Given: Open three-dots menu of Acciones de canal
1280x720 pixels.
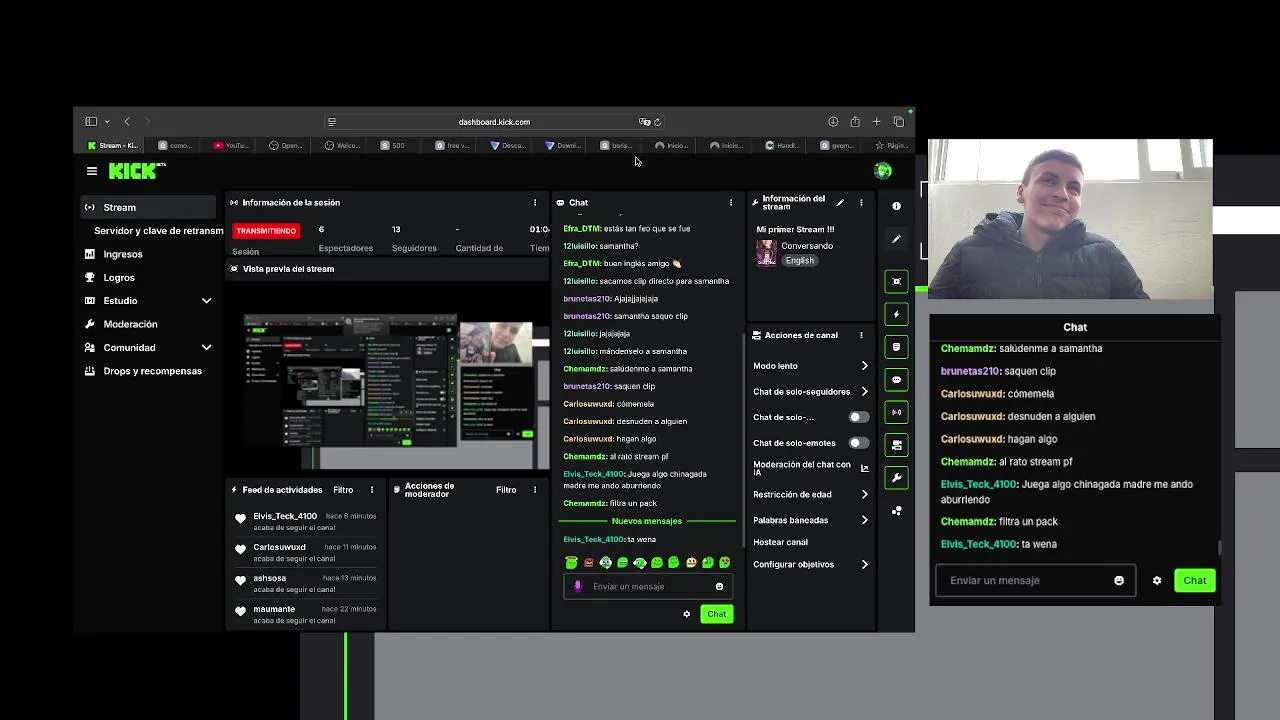Looking at the screenshot, I should 861,335.
